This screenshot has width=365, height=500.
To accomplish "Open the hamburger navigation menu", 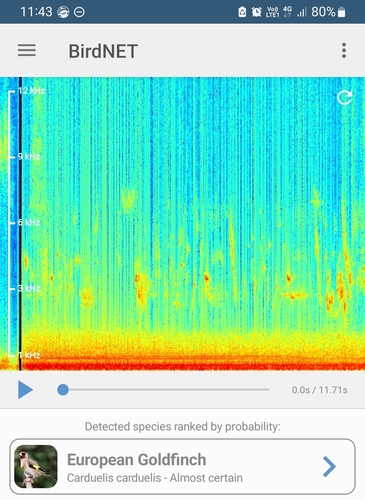I will [27, 51].
